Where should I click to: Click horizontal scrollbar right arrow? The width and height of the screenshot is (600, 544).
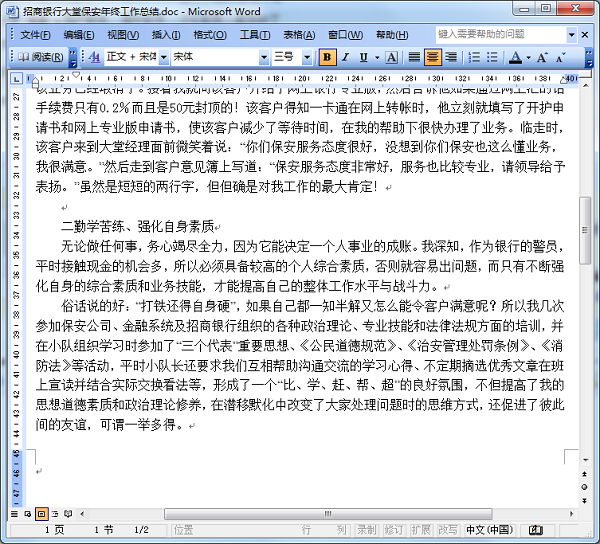point(571,514)
